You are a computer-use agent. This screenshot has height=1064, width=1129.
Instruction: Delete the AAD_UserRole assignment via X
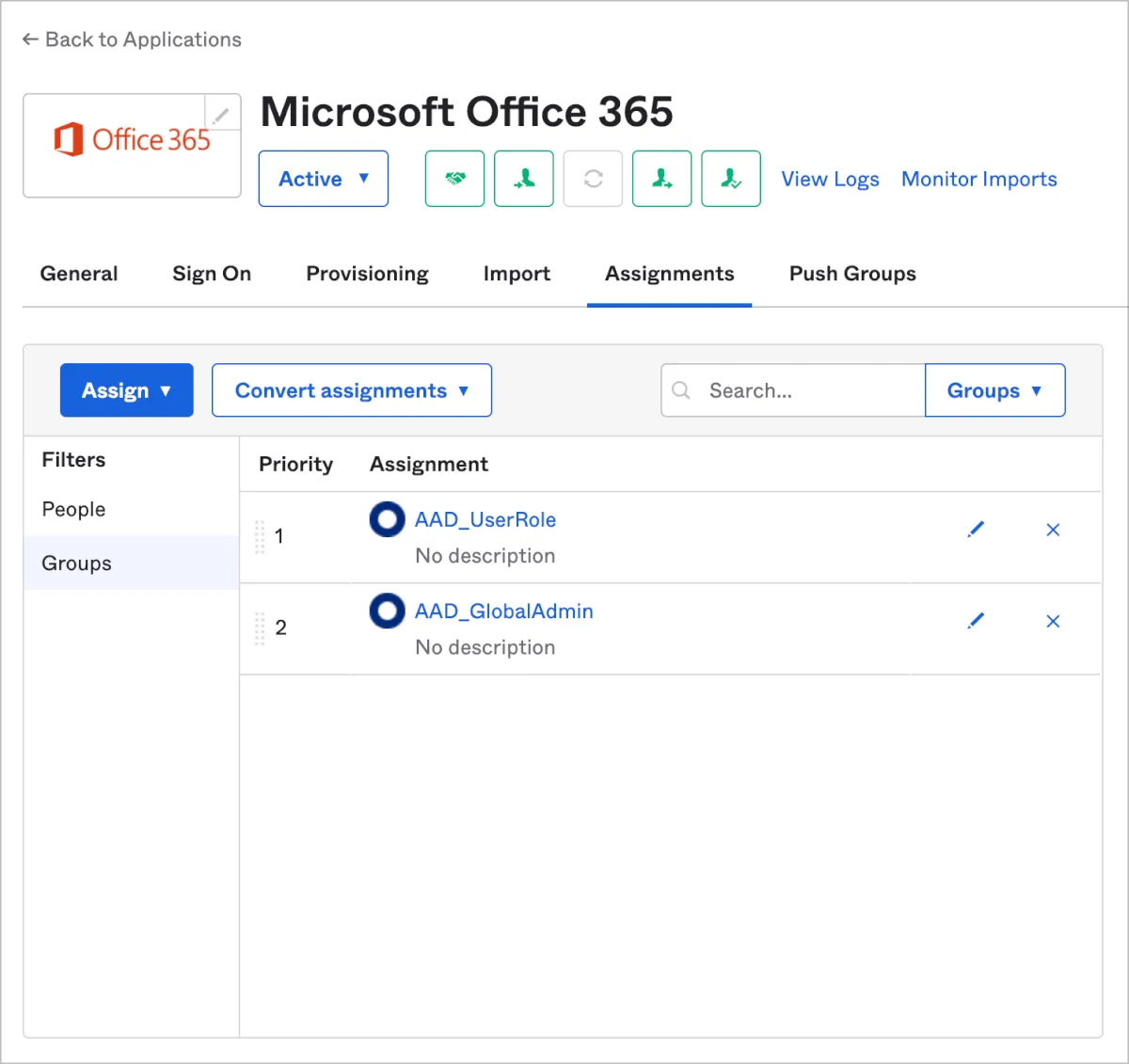(x=1053, y=530)
